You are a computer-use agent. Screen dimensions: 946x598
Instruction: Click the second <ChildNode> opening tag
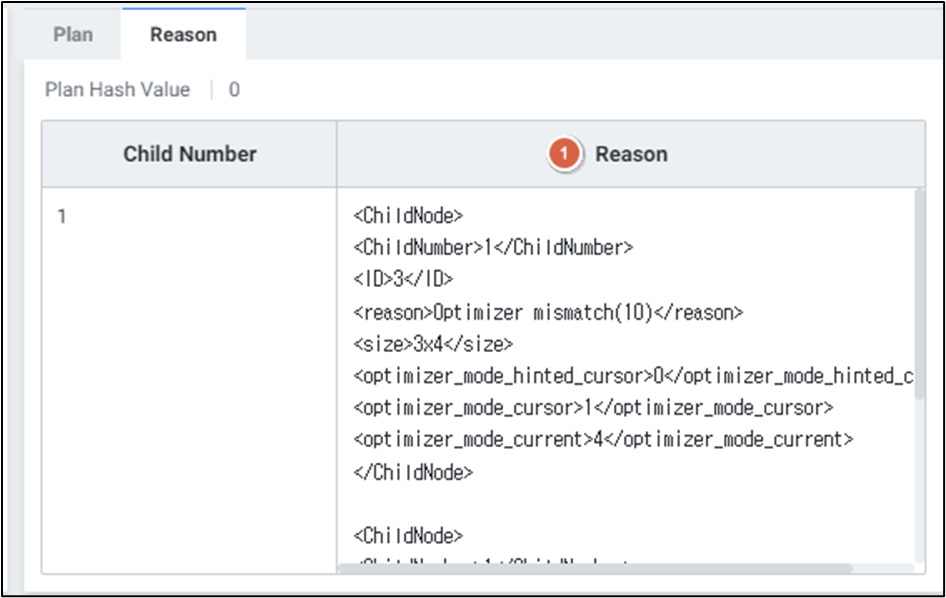coord(408,536)
